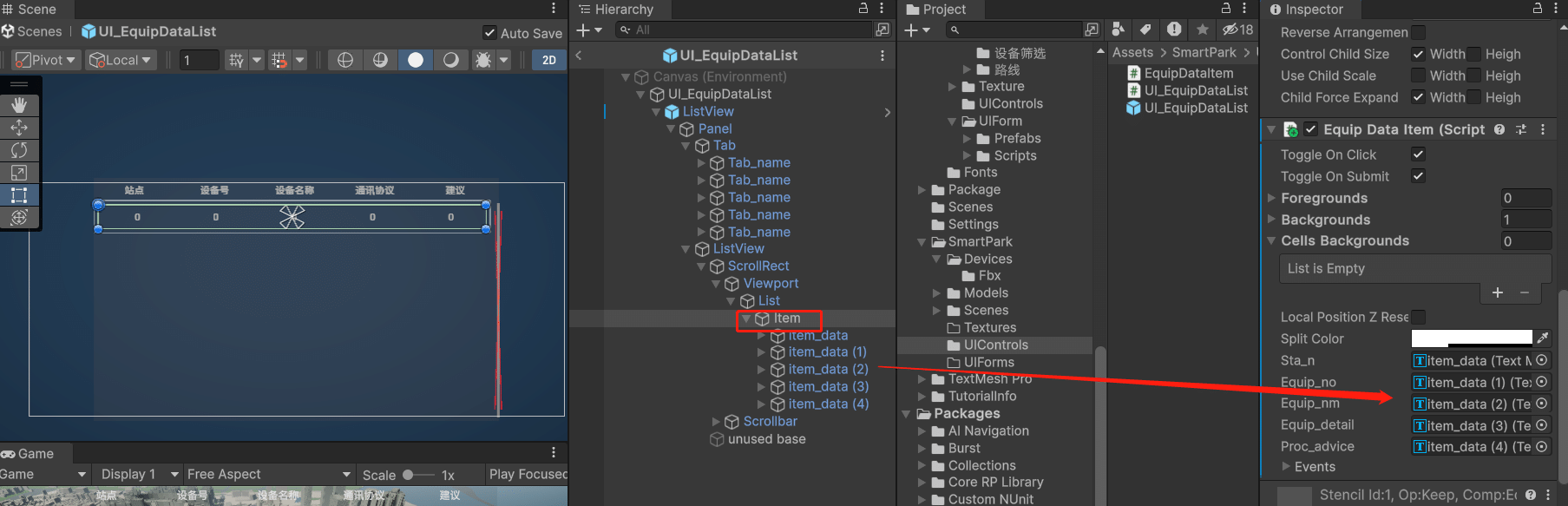Open object picker for Sta_n field
This screenshot has width=1568, height=506.
pyautogui.click(x=1542, y=360)
